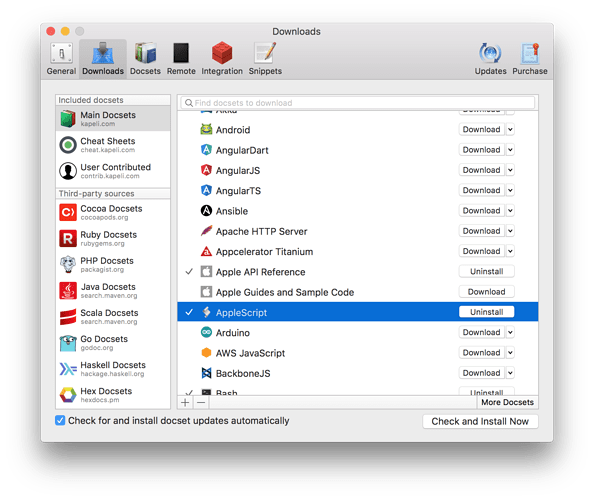Select Go Docsets gopher icon
The height and width of the screenshot is (500, 594).
pos(68,343)
